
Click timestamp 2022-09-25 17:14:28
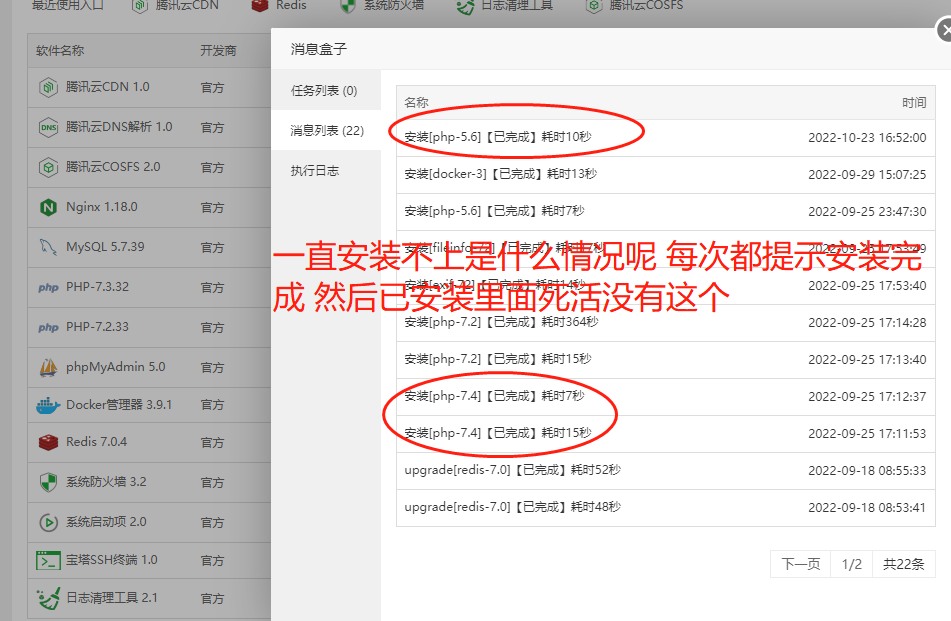pos(867,323)
